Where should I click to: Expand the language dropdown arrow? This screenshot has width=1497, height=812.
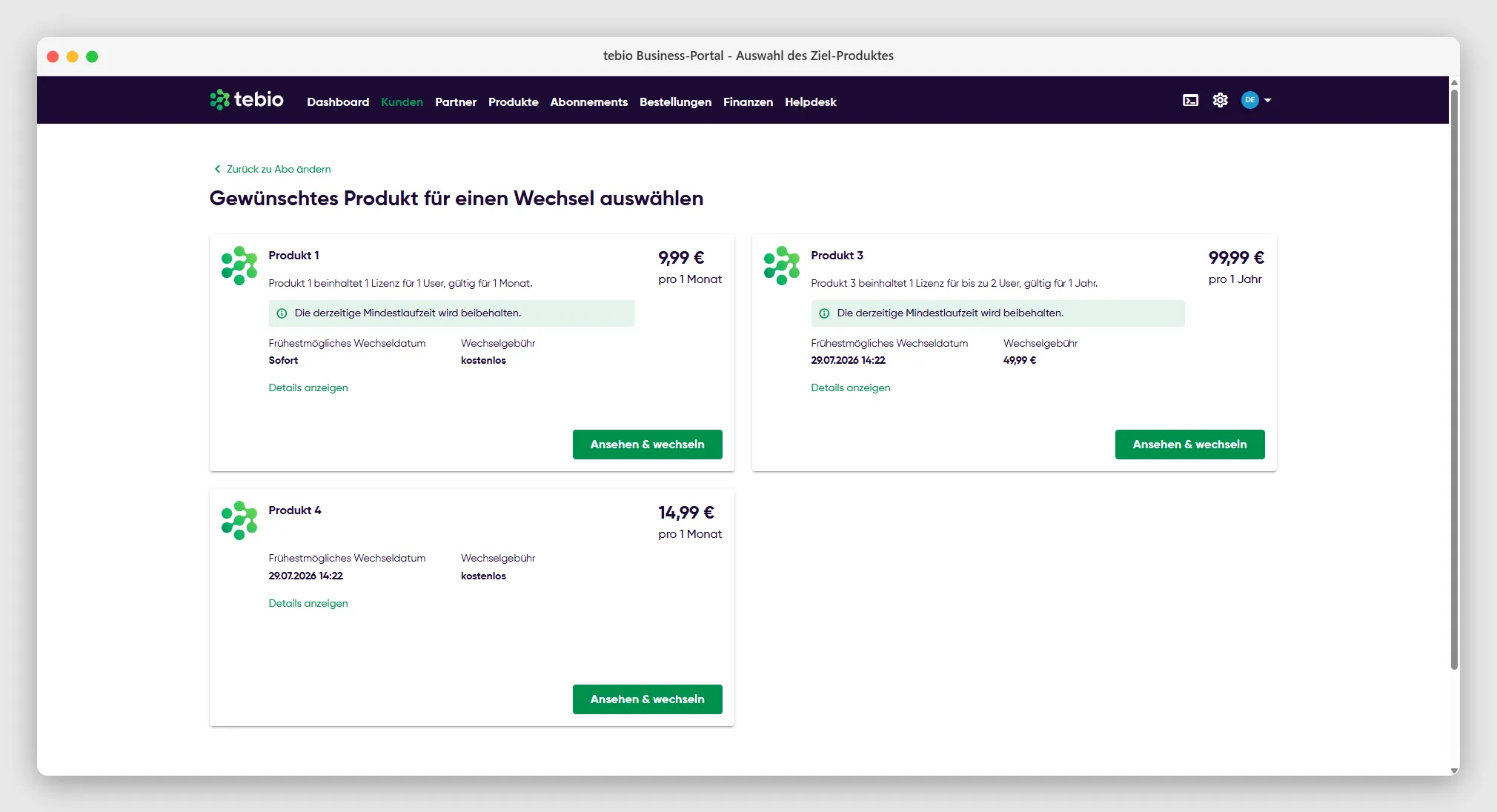1267,100
